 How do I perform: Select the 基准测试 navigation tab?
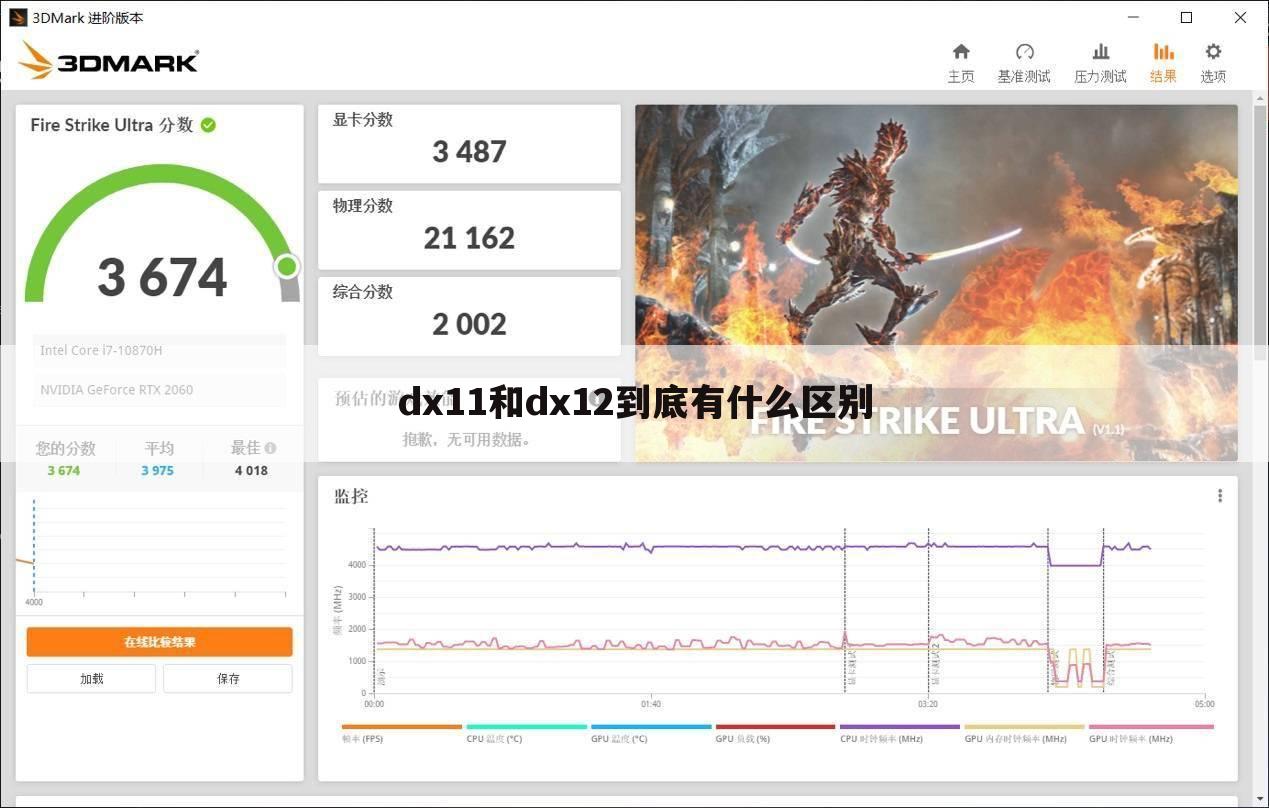pos(1024,63)
